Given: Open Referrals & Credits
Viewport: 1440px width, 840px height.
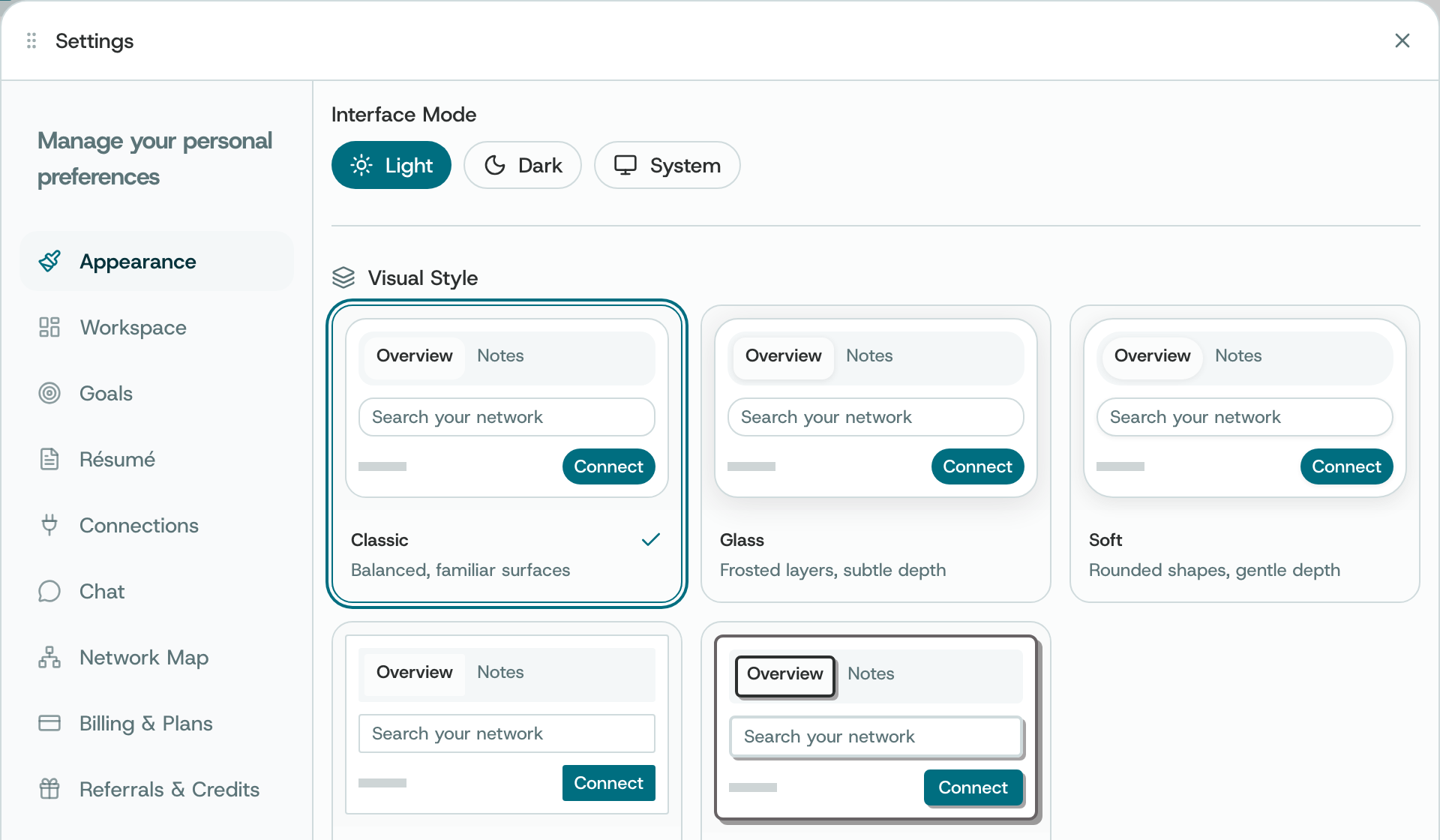Looking at the screenshot, I should (157, 789).
